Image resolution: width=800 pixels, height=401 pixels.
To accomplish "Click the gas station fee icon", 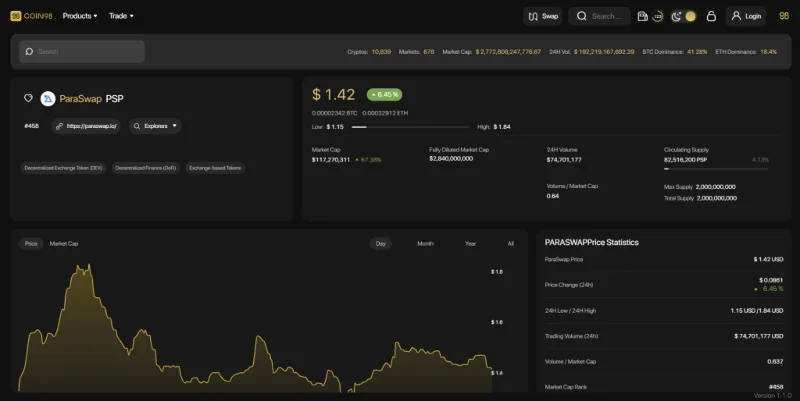I will 643,16.
